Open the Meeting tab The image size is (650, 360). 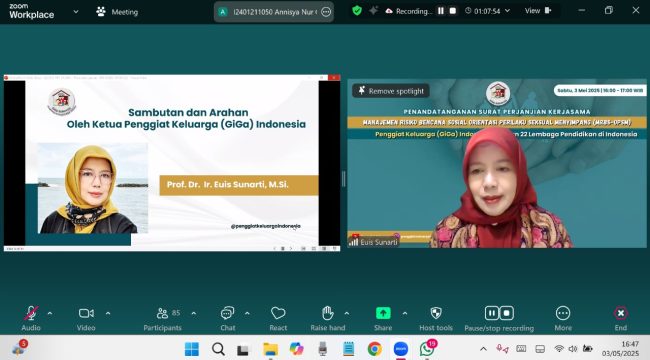tap(117, 12)
